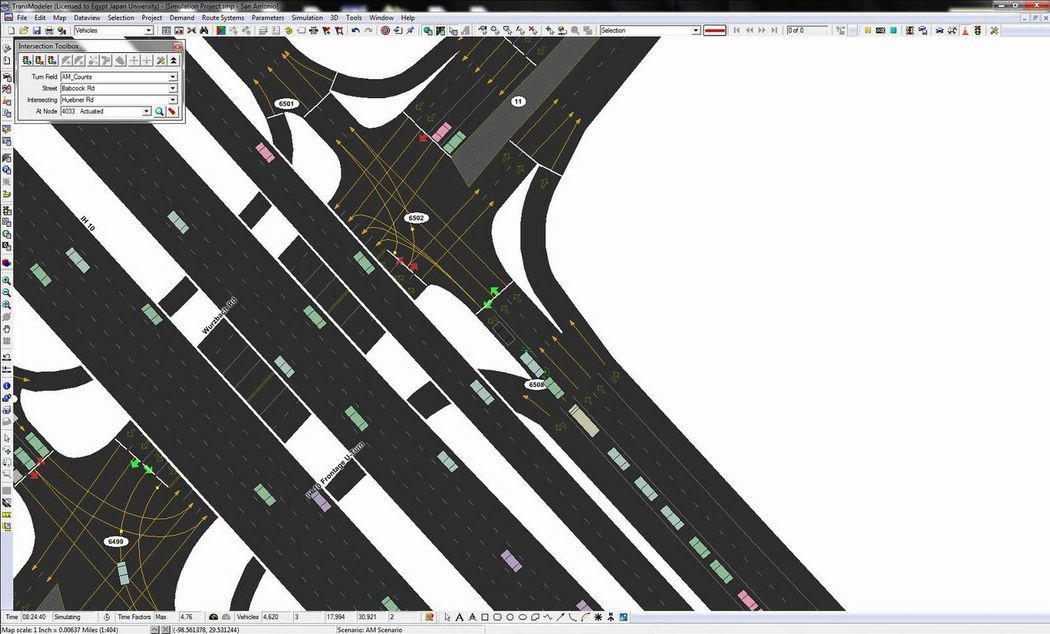
Task: Click the red line style swatch
Action: tap(715, 31)
